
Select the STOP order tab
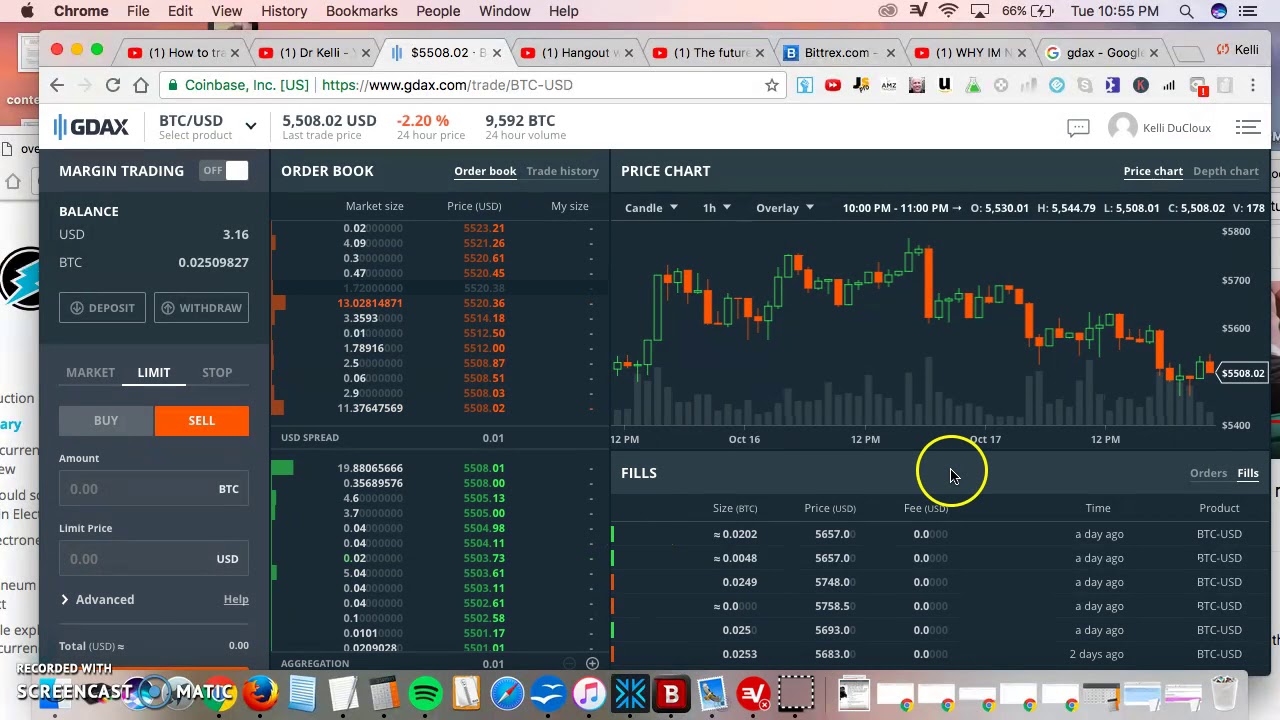pos(217,372)
